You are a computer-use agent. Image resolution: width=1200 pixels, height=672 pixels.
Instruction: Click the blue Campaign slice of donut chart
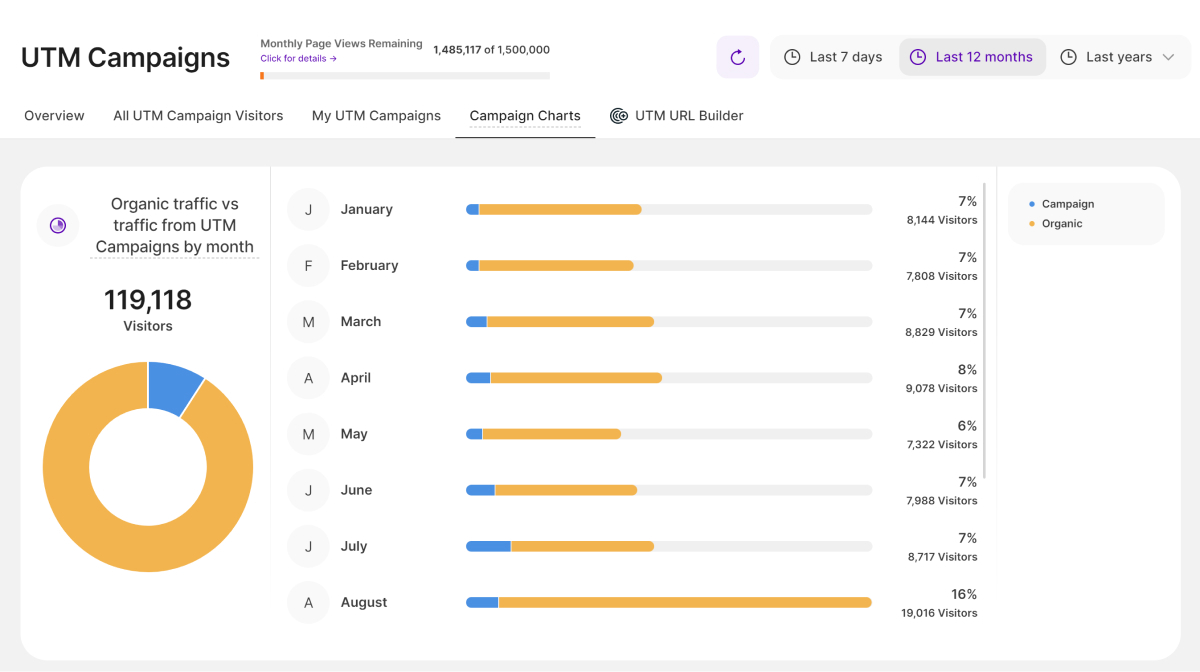(172, 386)
